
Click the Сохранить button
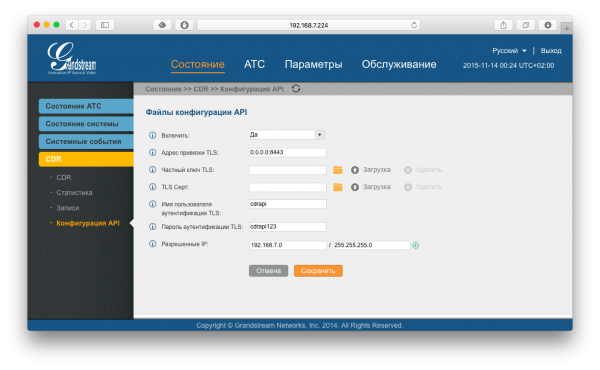pos(318,271)
